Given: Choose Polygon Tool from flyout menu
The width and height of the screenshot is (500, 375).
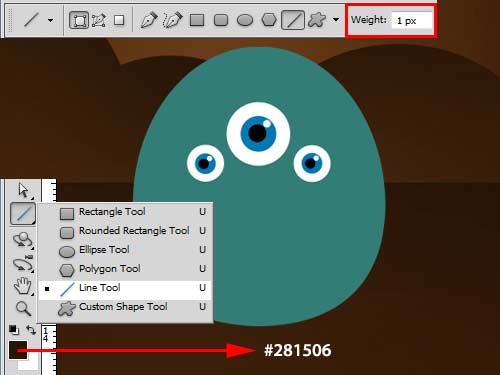Looking at the screenshot, I should 125,269.
